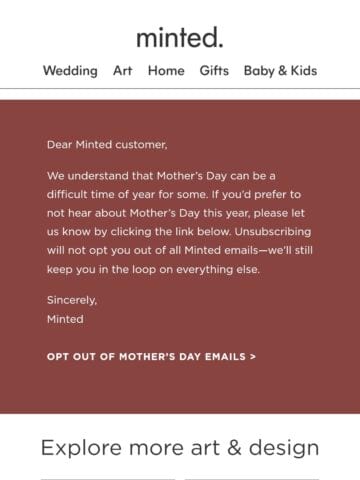Click the arrow after Mother's Day Emails

253,357
